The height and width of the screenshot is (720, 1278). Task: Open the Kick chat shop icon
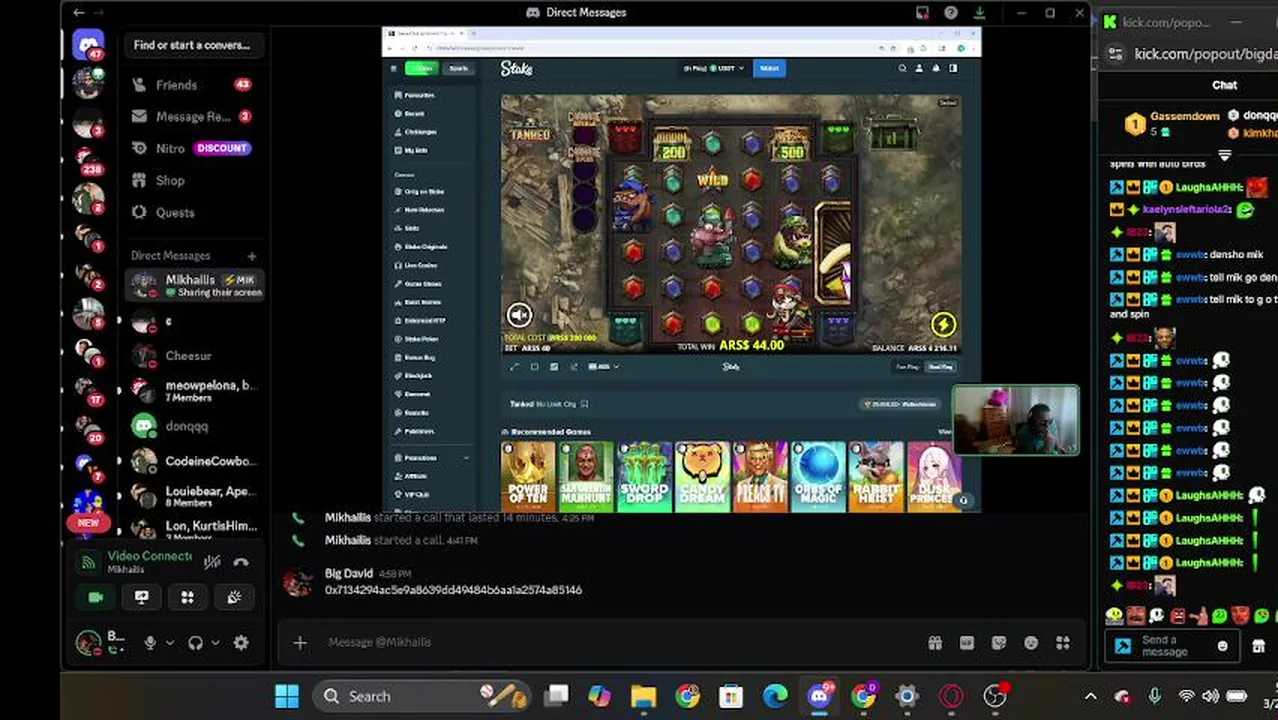click(1258, 646)
